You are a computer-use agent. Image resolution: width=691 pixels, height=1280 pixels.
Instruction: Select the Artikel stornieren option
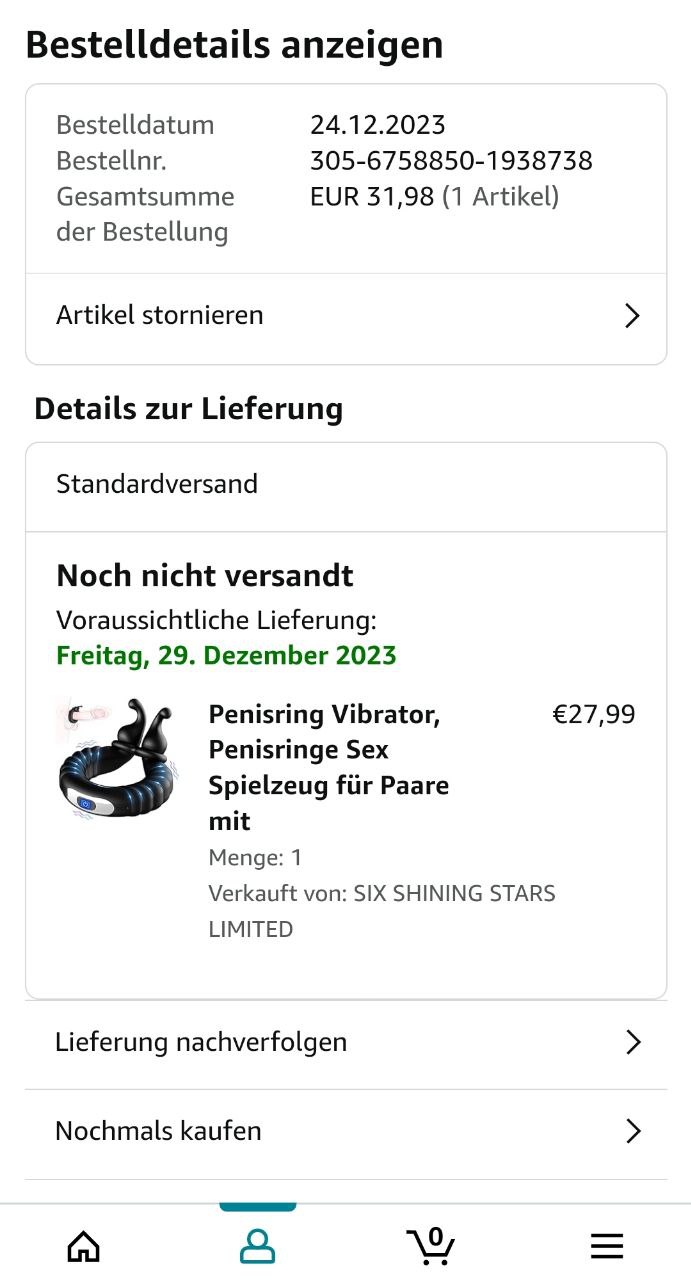pos(160,315)
